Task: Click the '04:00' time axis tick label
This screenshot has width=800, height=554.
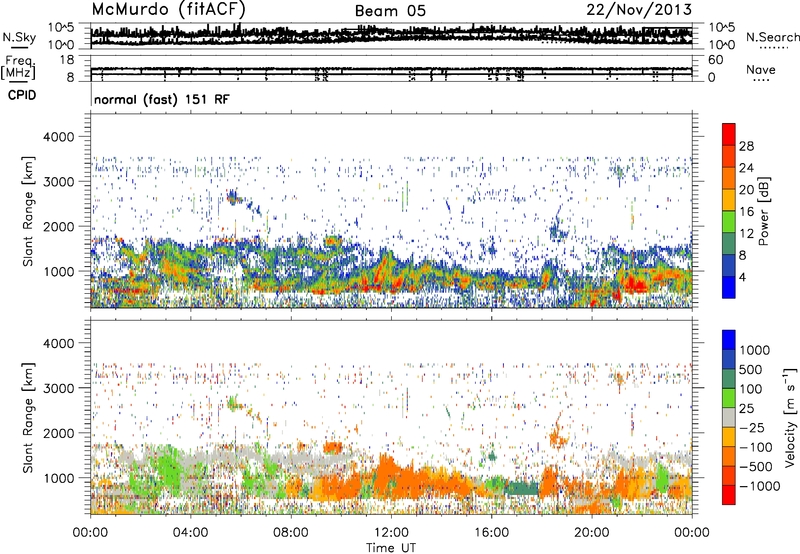Action: coord(190,533)
